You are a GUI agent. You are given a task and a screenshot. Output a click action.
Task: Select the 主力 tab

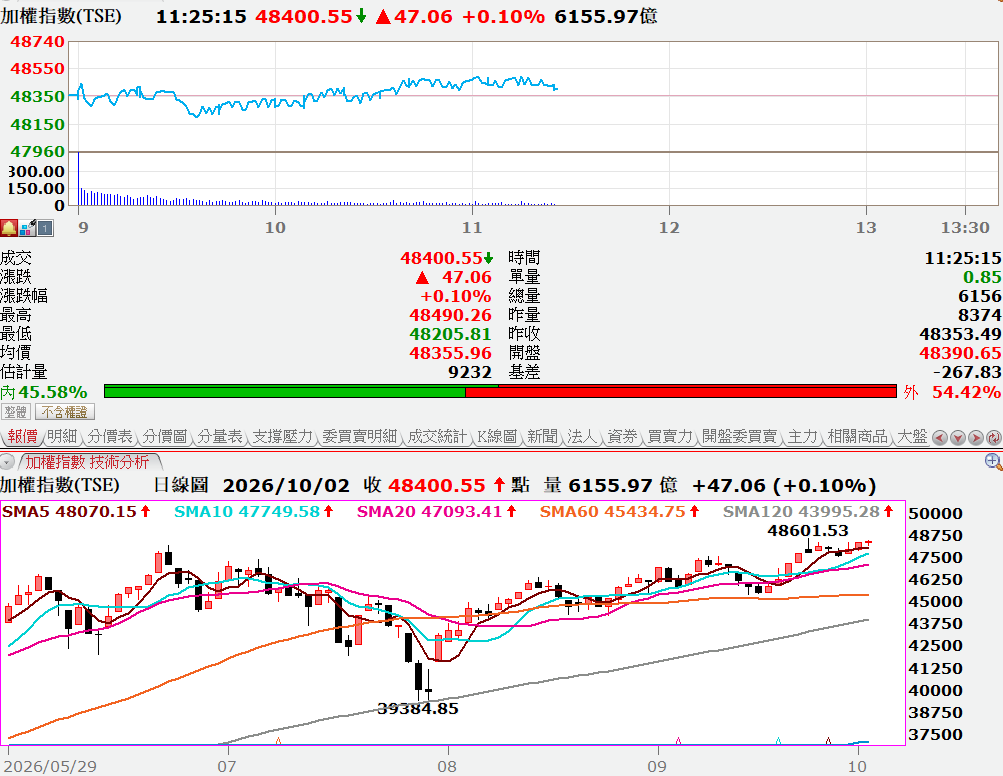tap(803, 436)
